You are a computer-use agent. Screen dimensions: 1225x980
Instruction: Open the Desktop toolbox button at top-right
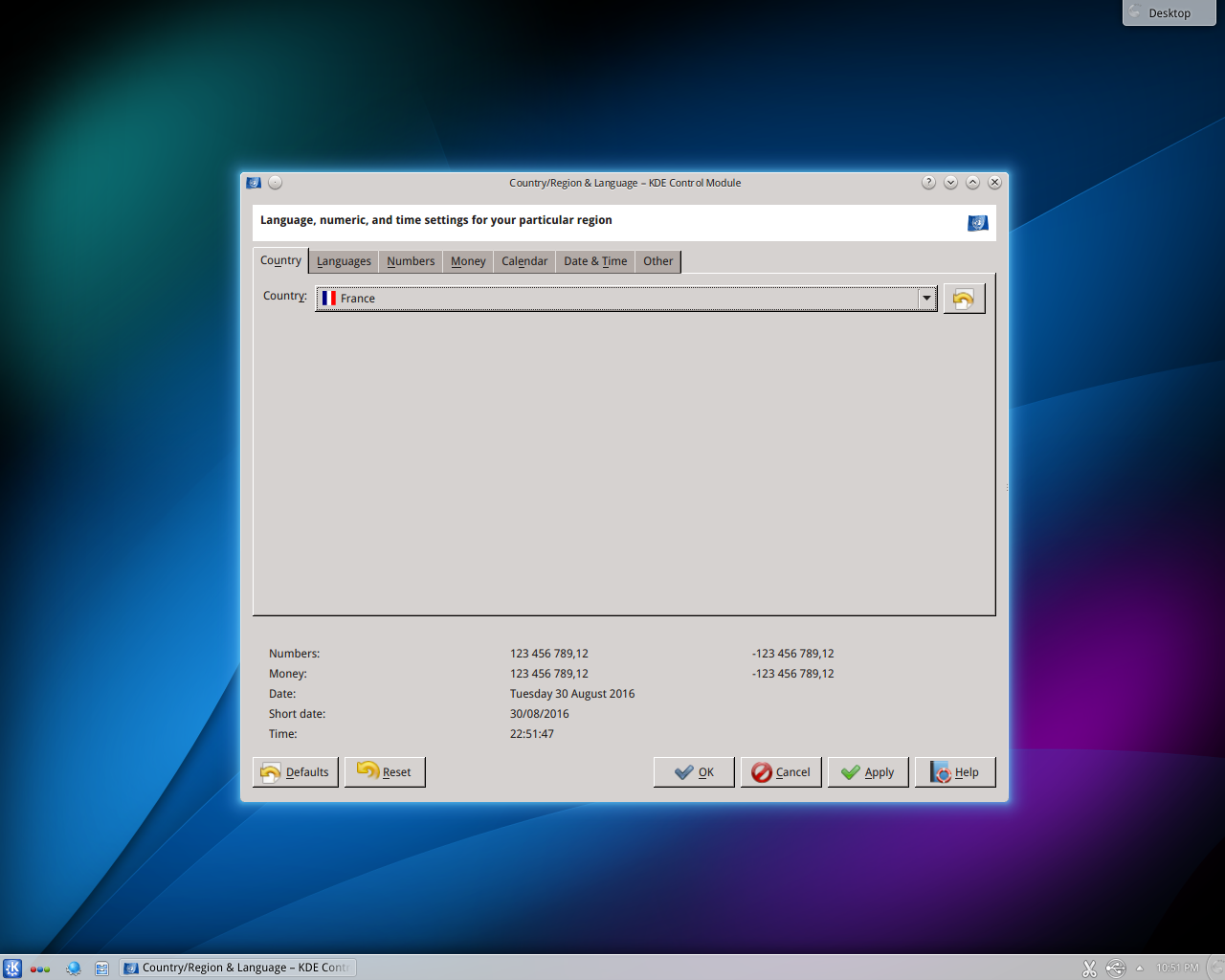1169,12
